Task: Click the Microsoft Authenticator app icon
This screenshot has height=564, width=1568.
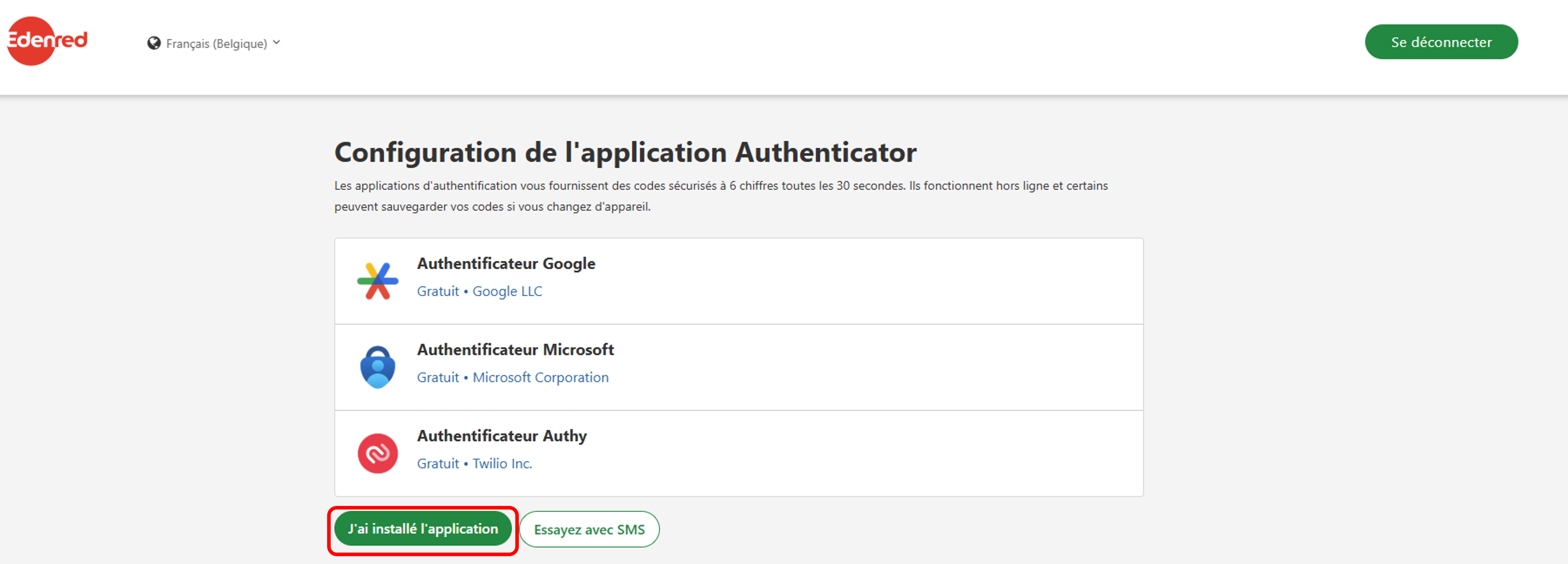Action: click(377, 367)
